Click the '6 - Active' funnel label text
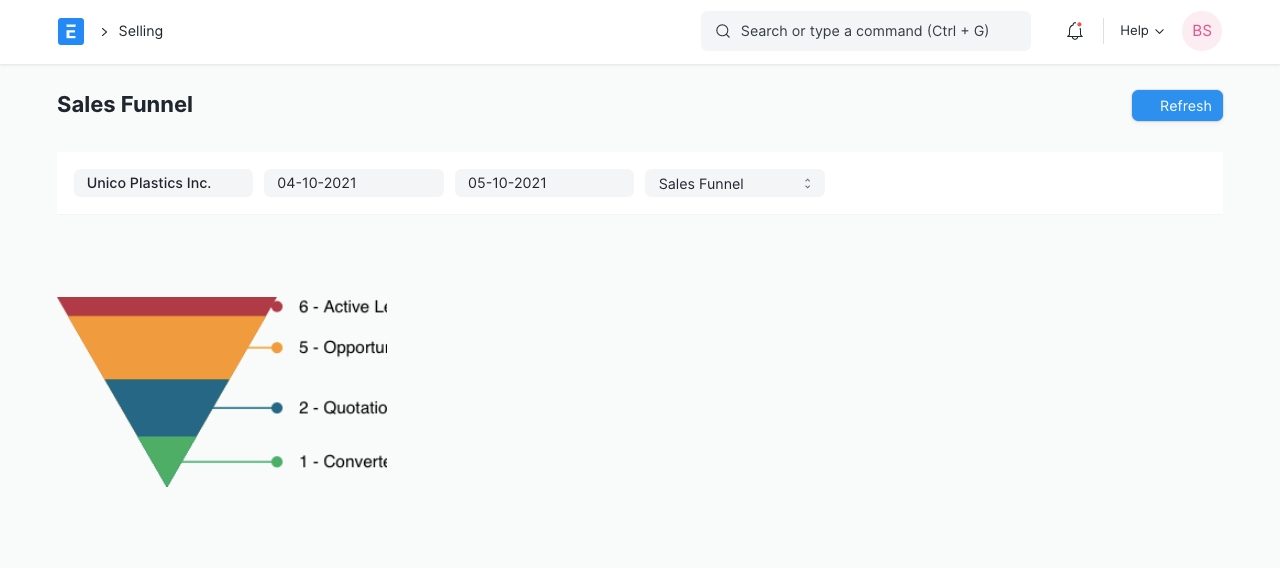1280x568 pixels. 342,307
